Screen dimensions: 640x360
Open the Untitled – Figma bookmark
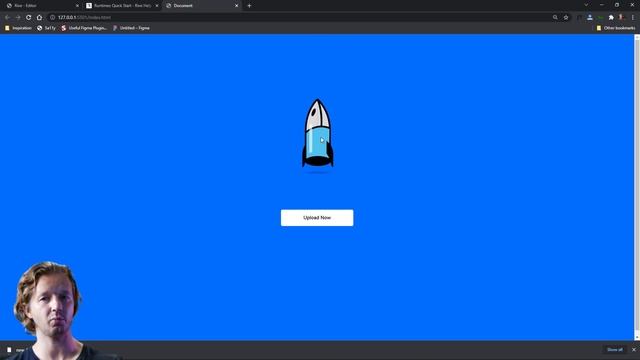coord(131,28)
